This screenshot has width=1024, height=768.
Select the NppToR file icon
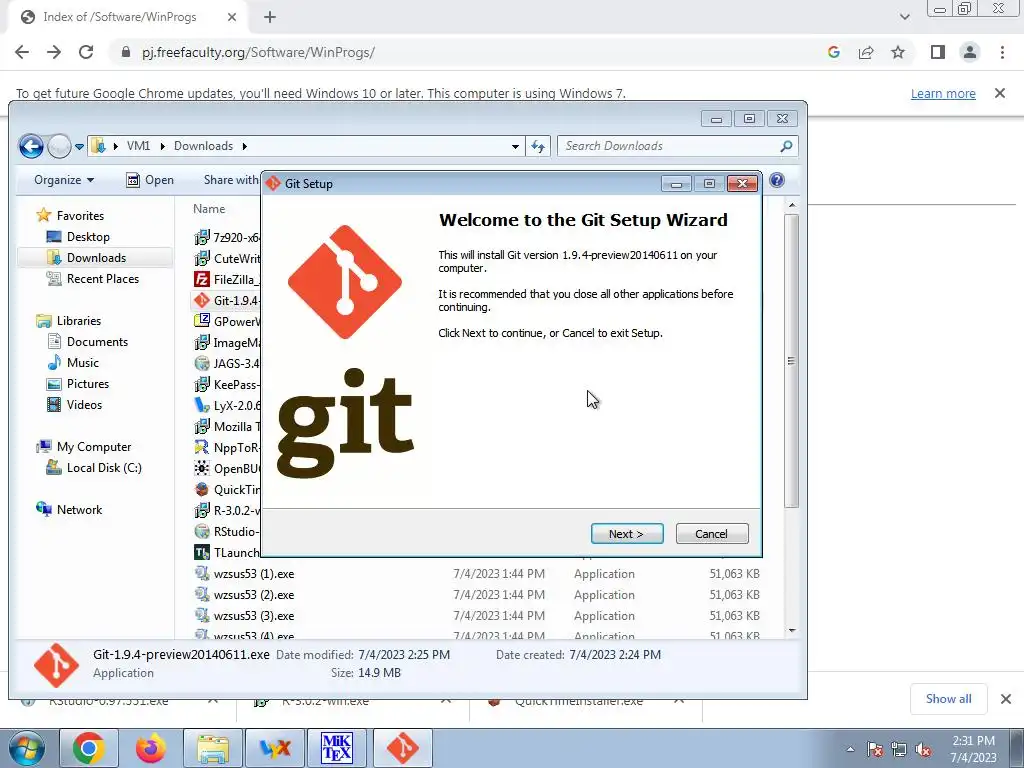point(202,447)
